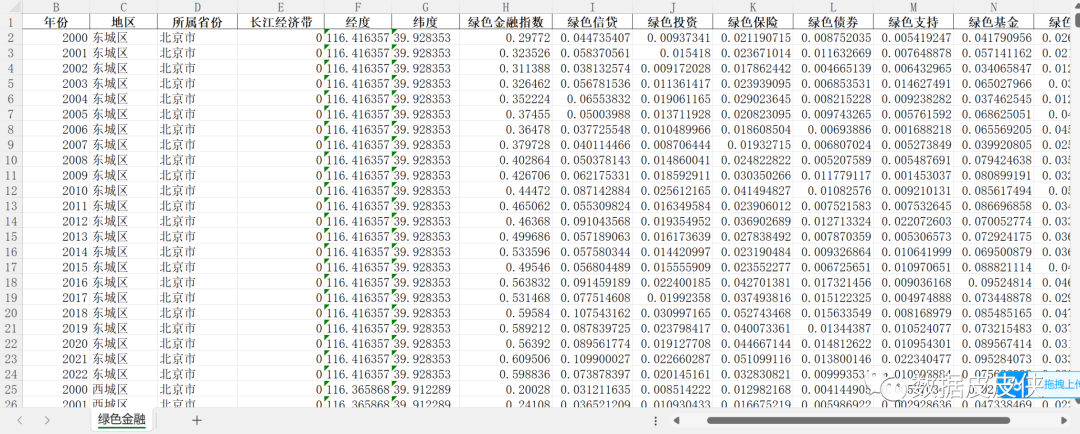Click the 所属省份 header cell
The width and height of the screenshot is (1080, 434).
click(197, 21)
